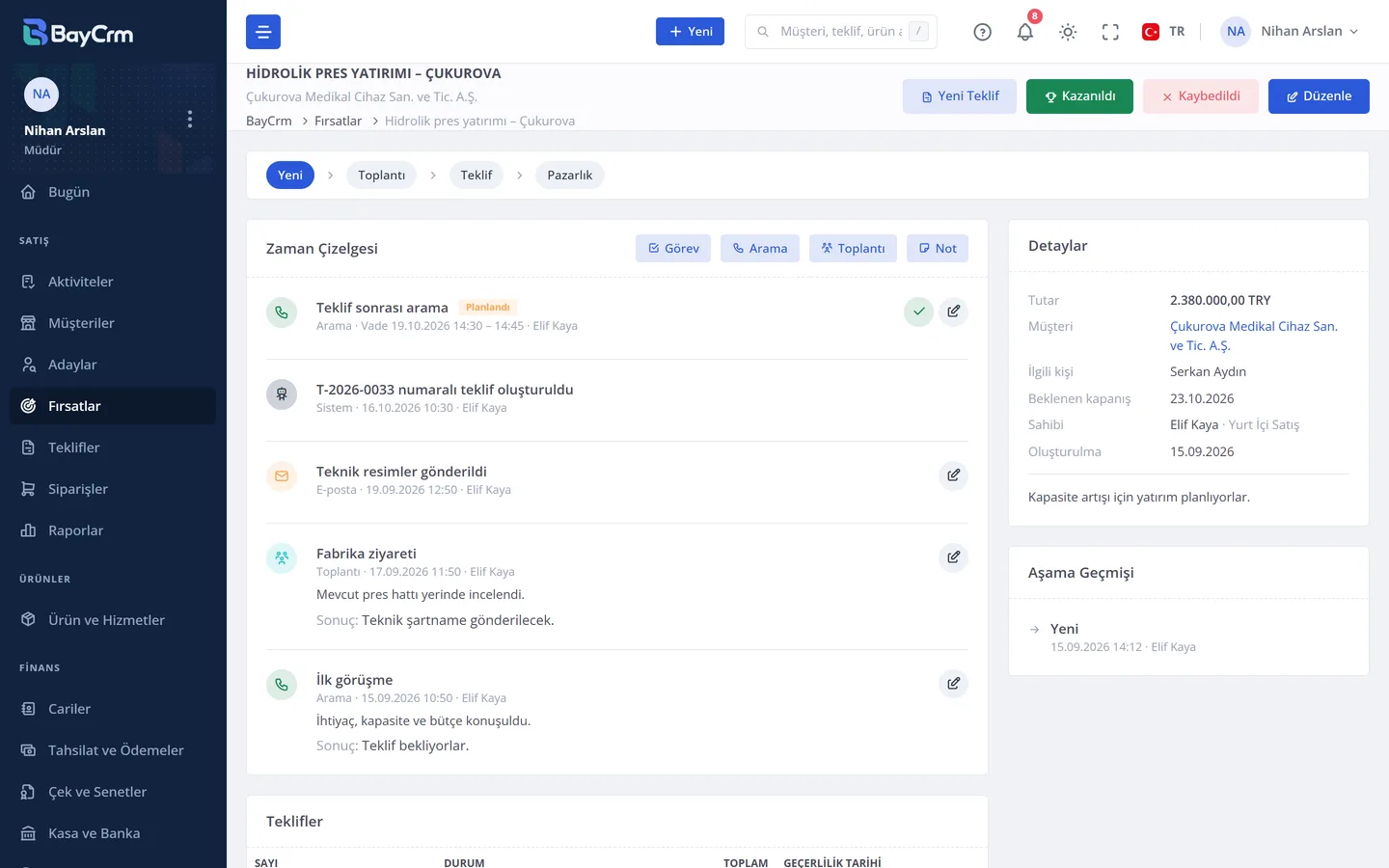Open Müşteriler in the sidebar
This screenshot has height=868, width=1389.
pos(113,323)
